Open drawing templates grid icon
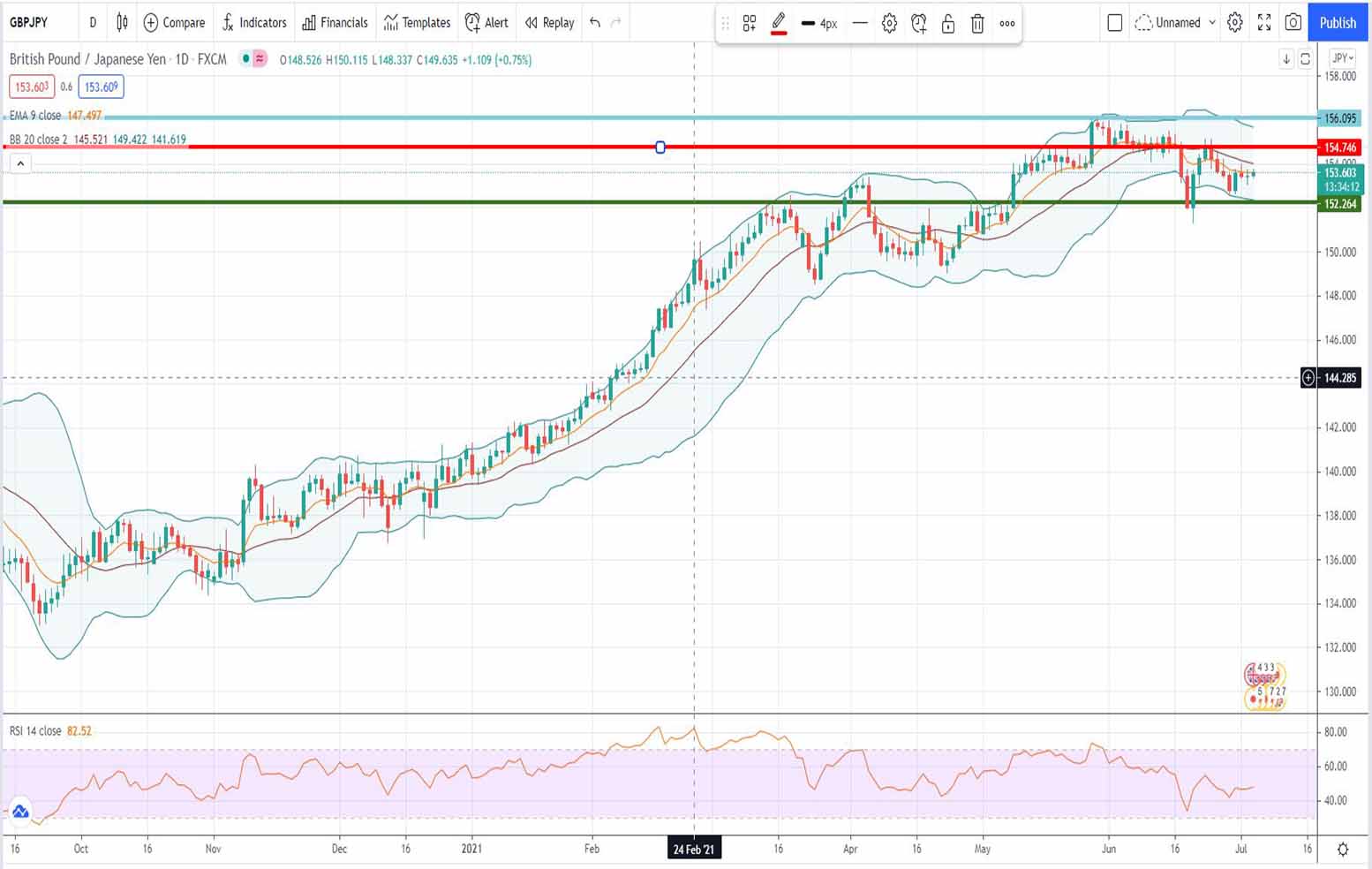Screen dimensions: 1372x869 750,24
